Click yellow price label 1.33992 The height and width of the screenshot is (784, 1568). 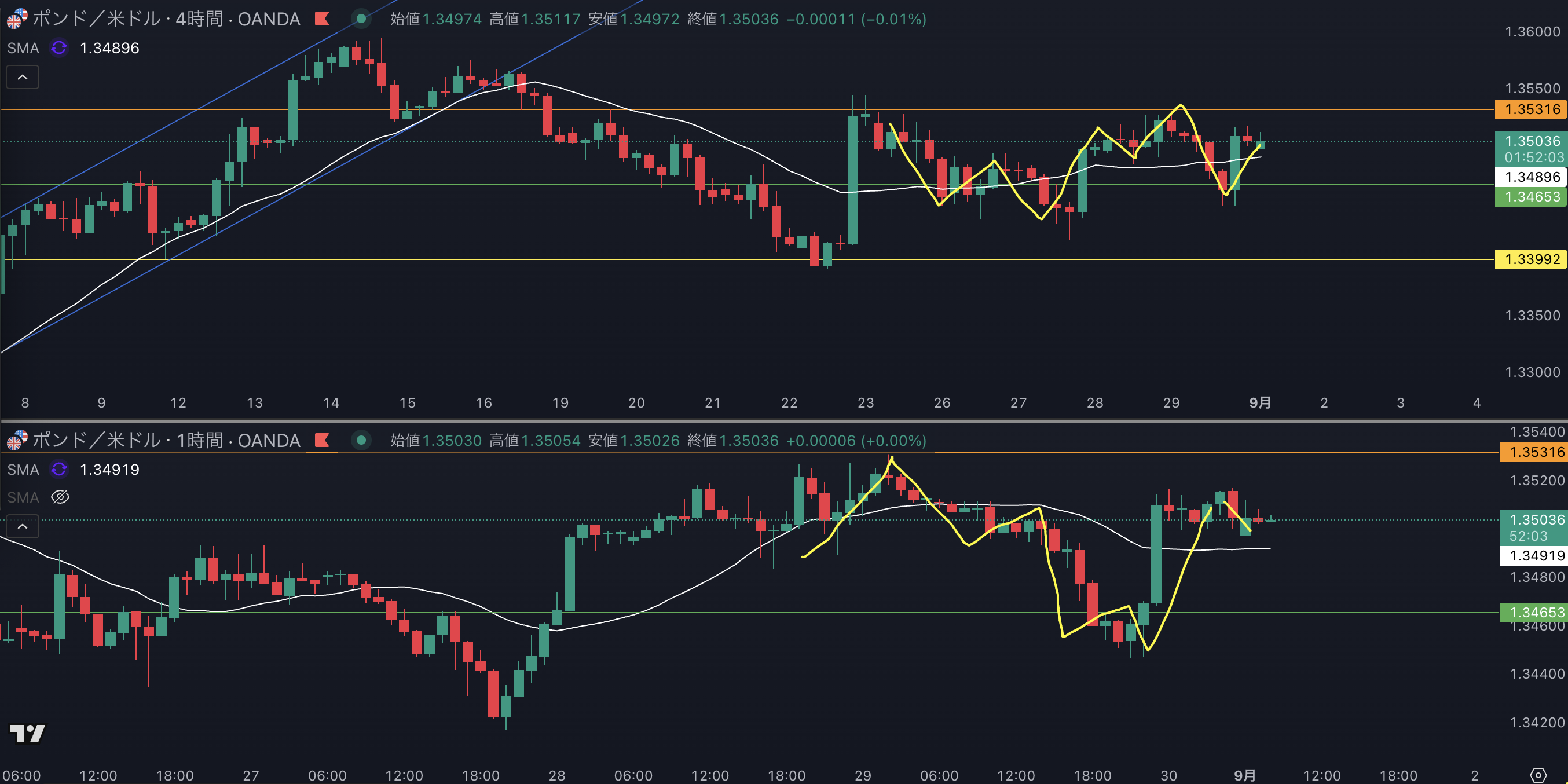[1530, 259]
